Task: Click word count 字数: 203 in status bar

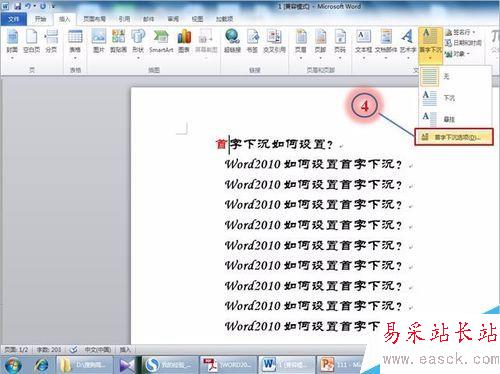Action: (49, 350)
